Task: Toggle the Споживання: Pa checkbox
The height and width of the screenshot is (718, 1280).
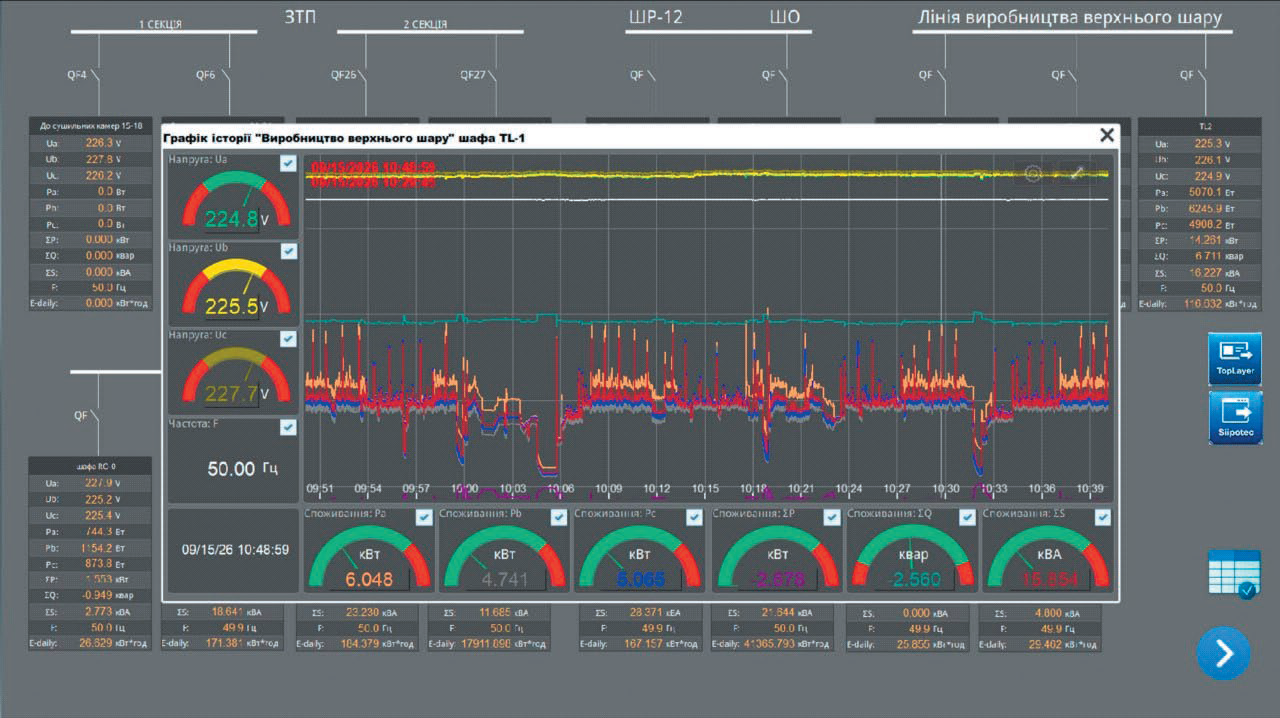Action: point(424,517)
